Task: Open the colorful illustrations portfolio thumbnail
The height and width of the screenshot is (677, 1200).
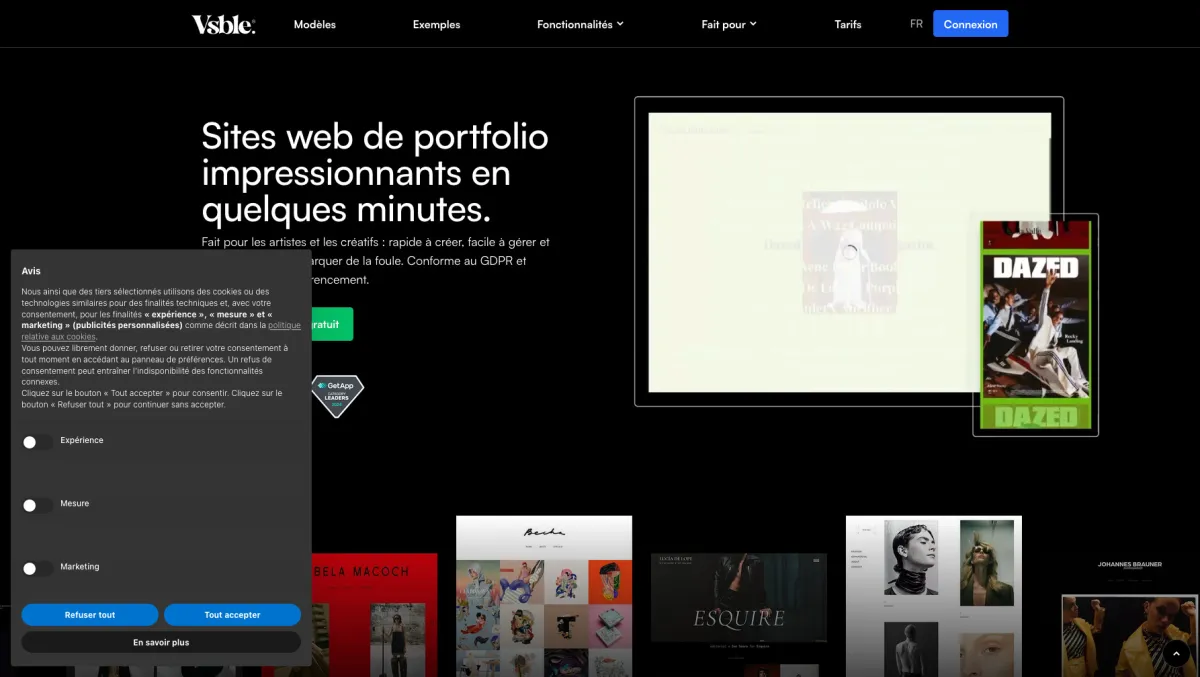Action: click(544, 596)
